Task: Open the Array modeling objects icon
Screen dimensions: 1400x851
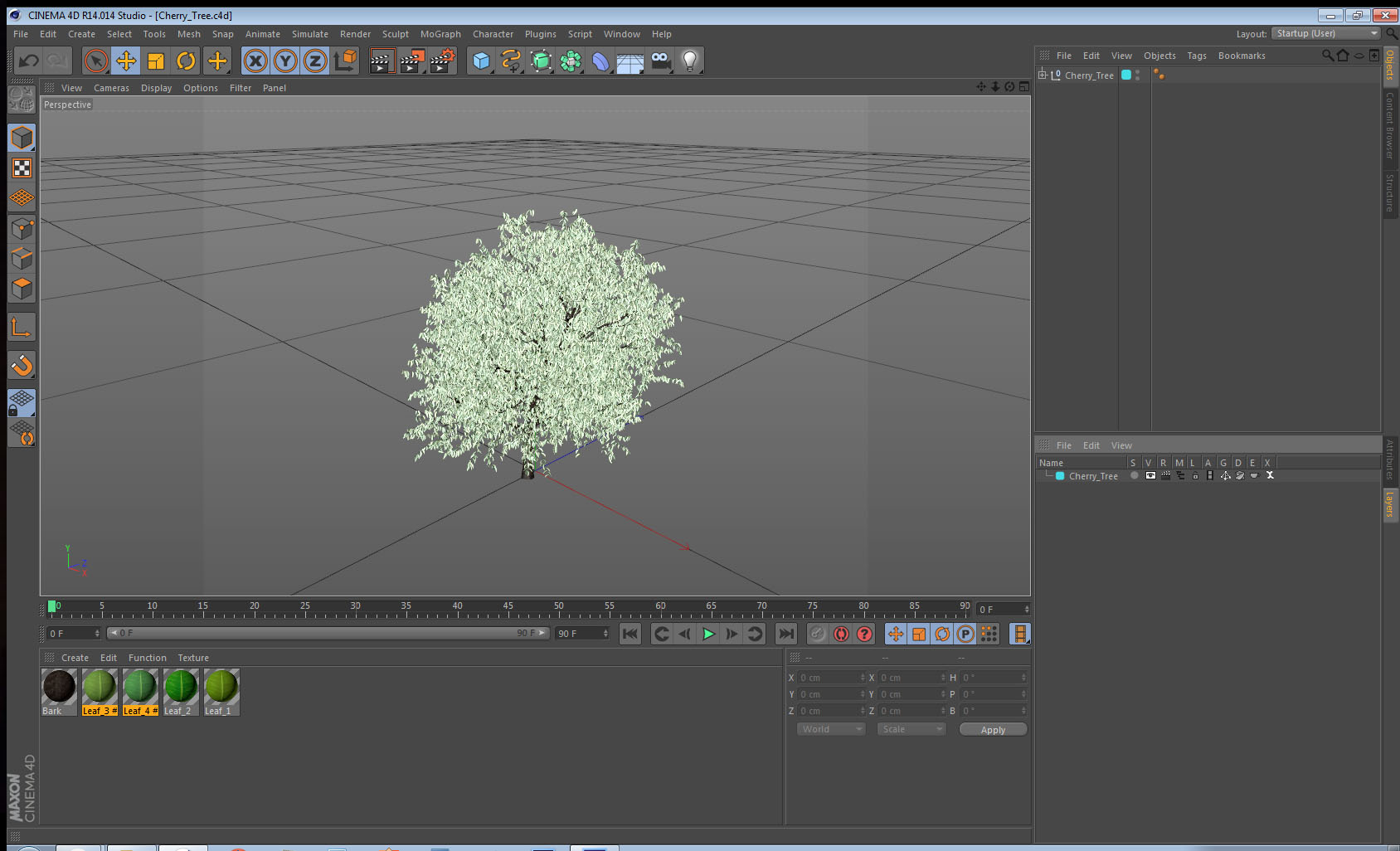Action: click(571, 61)
